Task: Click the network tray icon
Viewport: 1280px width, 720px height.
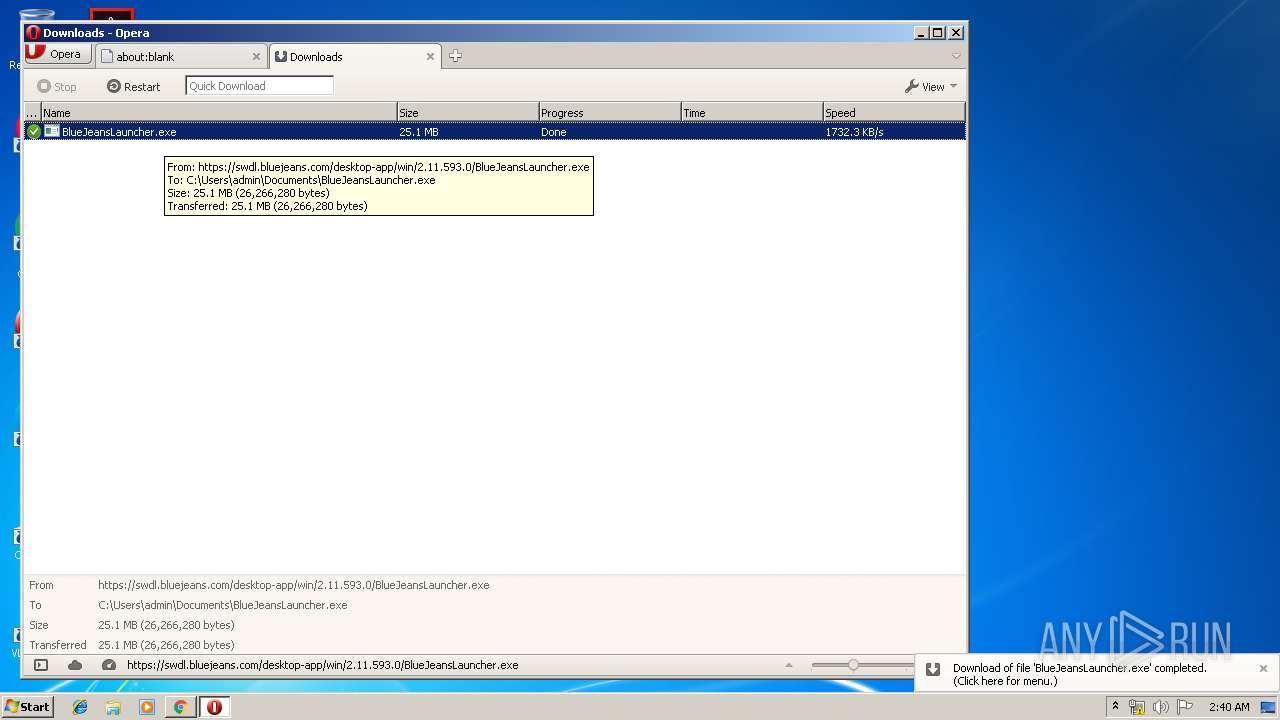Action: (1136, 707)
